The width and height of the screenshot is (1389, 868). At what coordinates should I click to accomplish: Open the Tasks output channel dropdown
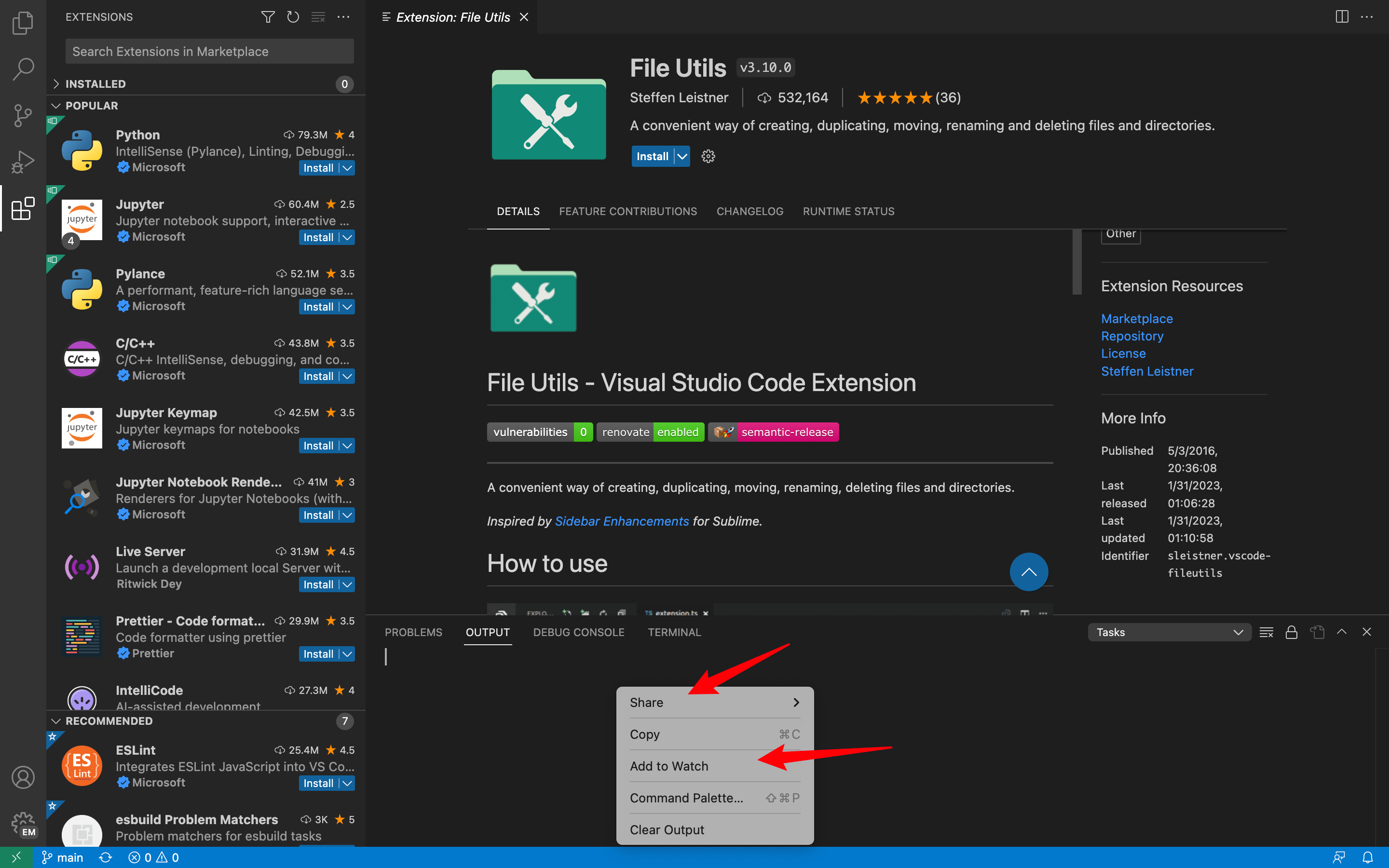[1169, 632]
